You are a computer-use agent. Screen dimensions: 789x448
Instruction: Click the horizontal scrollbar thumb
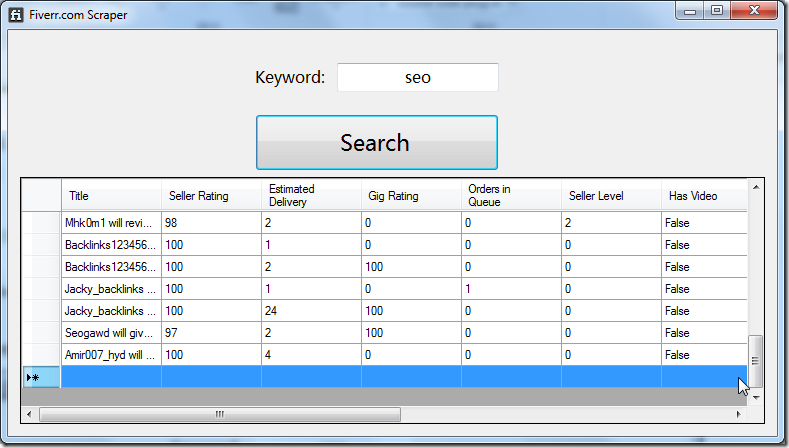click(x=220, y=414)
